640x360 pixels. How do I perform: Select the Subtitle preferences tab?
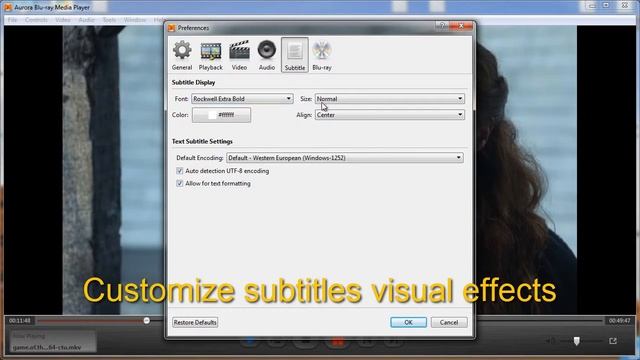point(295,55)
